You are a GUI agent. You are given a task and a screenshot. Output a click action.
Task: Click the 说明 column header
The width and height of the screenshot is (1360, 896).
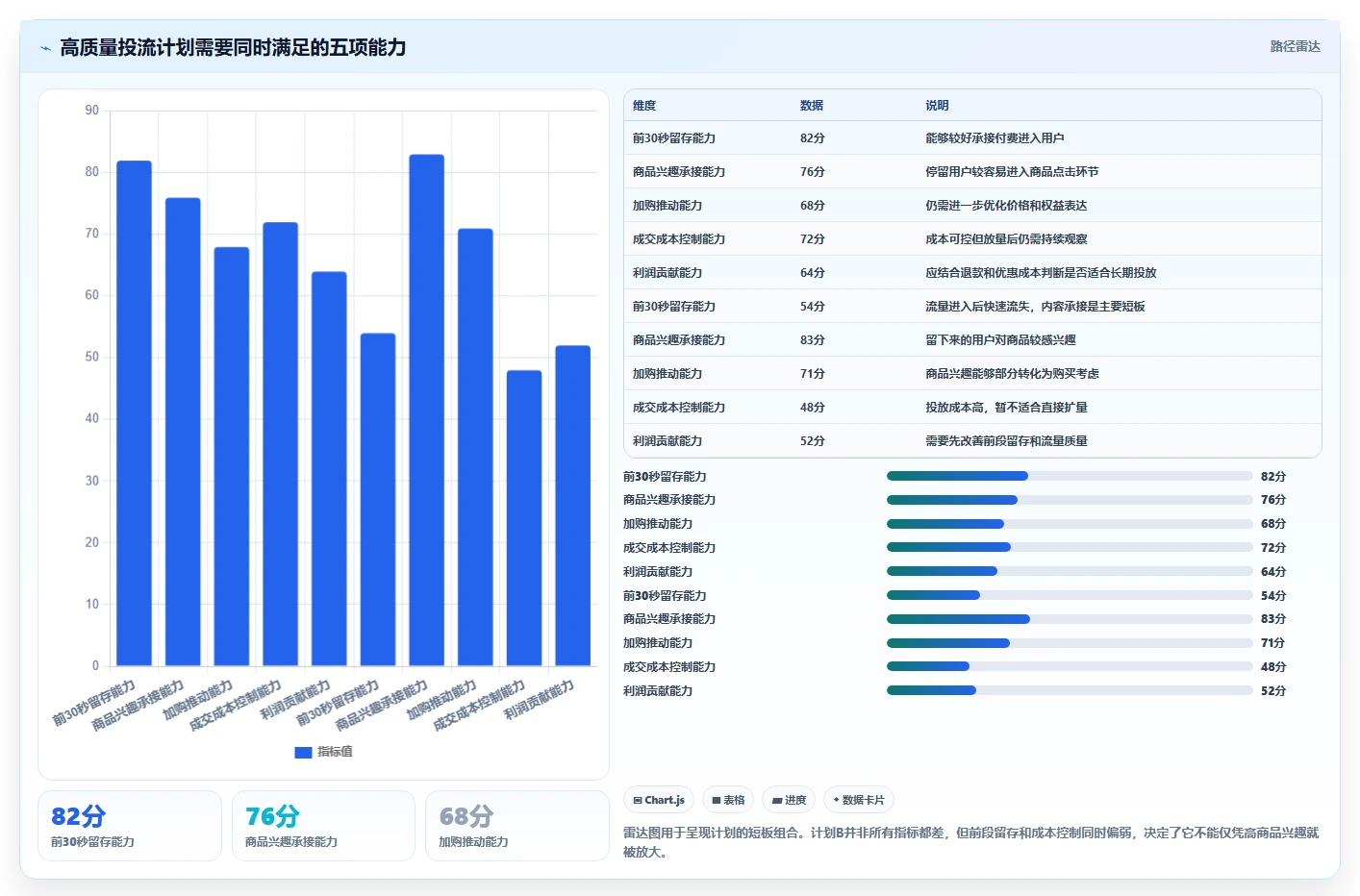[x=937, y=106]
